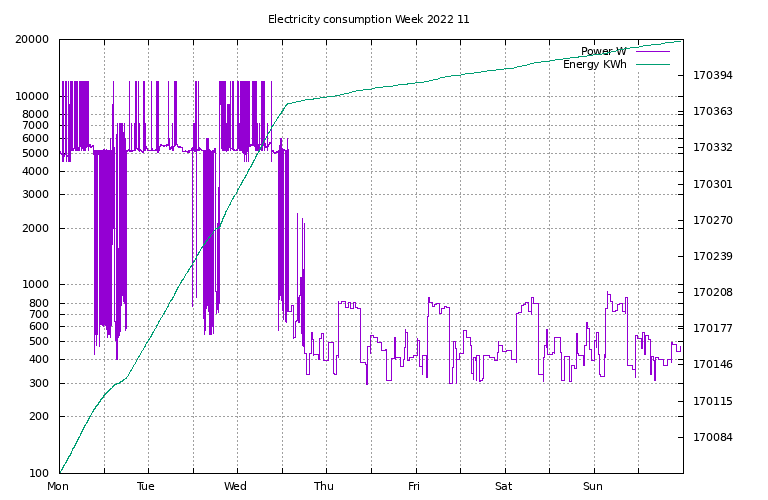This screenshot has width=768, height=500.
Task: Click the 170084 right axis energy label
Action: tap(713, 437)
